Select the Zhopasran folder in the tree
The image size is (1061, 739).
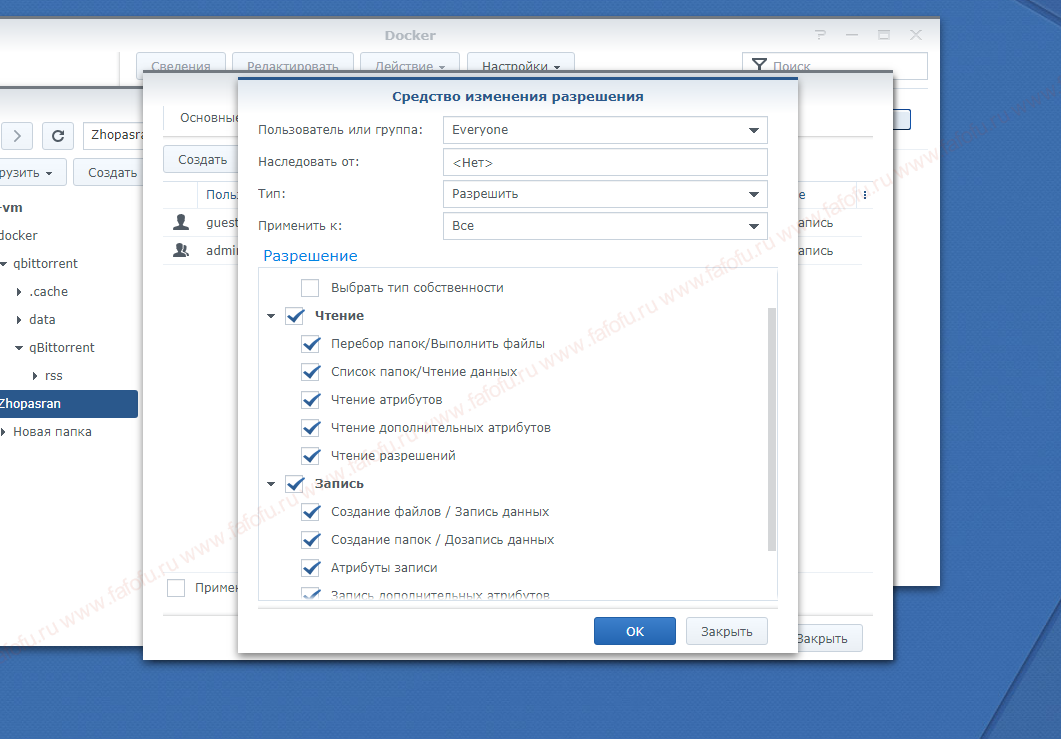[x=68, y=404]
